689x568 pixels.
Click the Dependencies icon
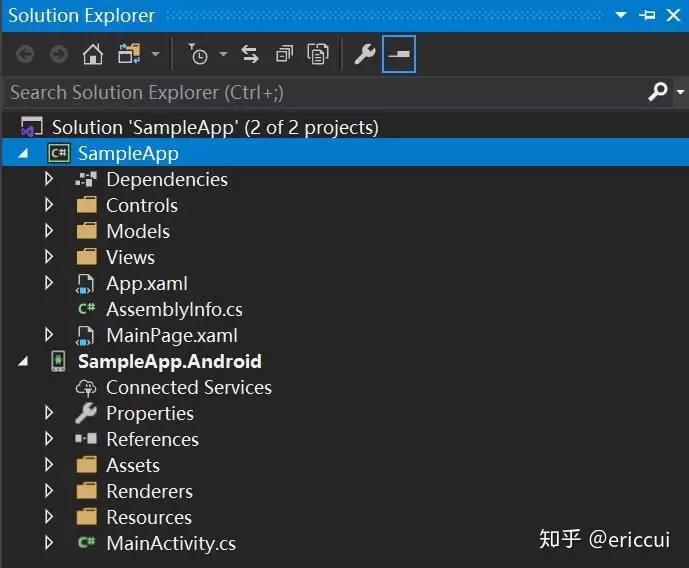pos(86,180)
